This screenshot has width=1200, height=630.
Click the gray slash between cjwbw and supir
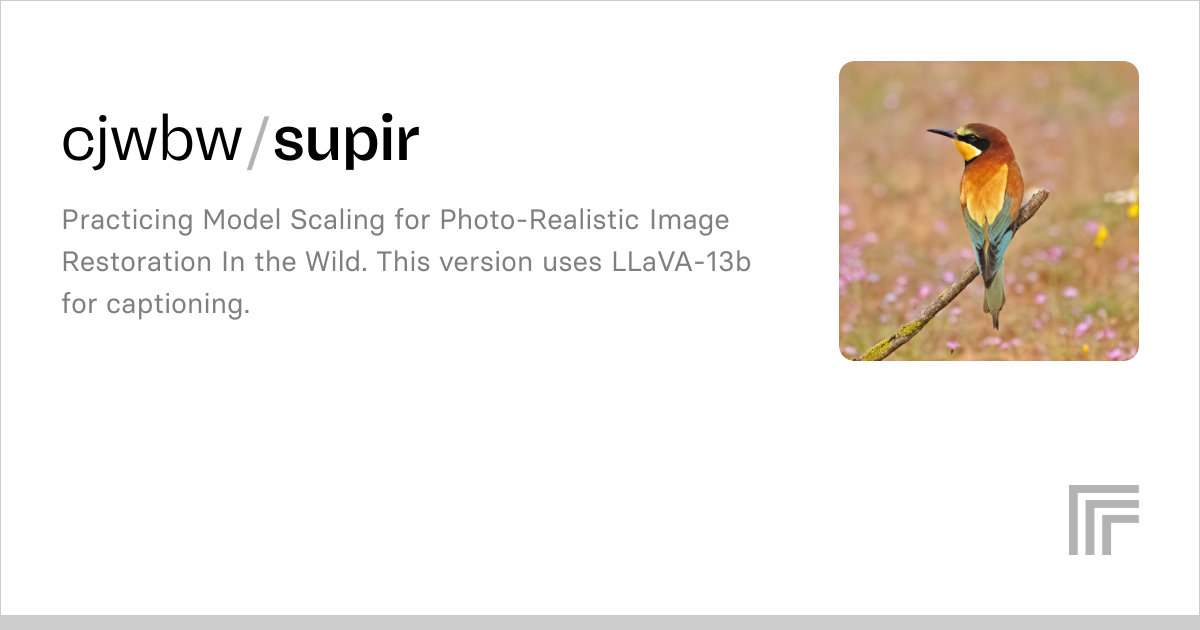coord(258,144)
